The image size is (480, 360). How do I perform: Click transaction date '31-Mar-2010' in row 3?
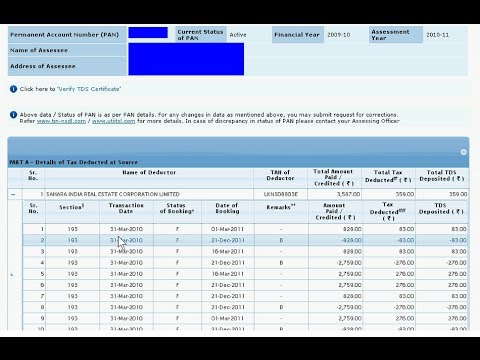[126, 251]
